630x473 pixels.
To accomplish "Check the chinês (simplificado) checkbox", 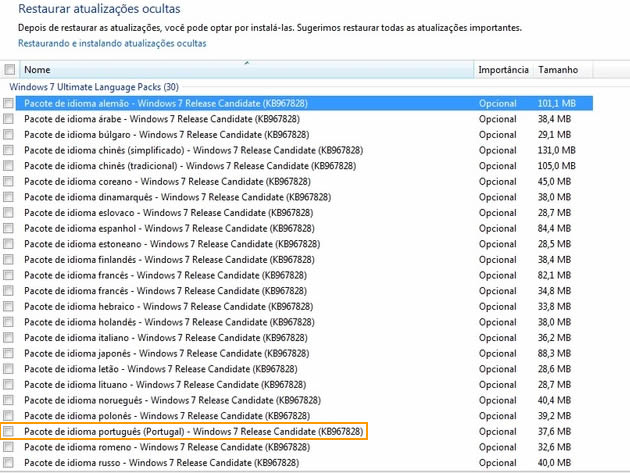I will point(8,150).
